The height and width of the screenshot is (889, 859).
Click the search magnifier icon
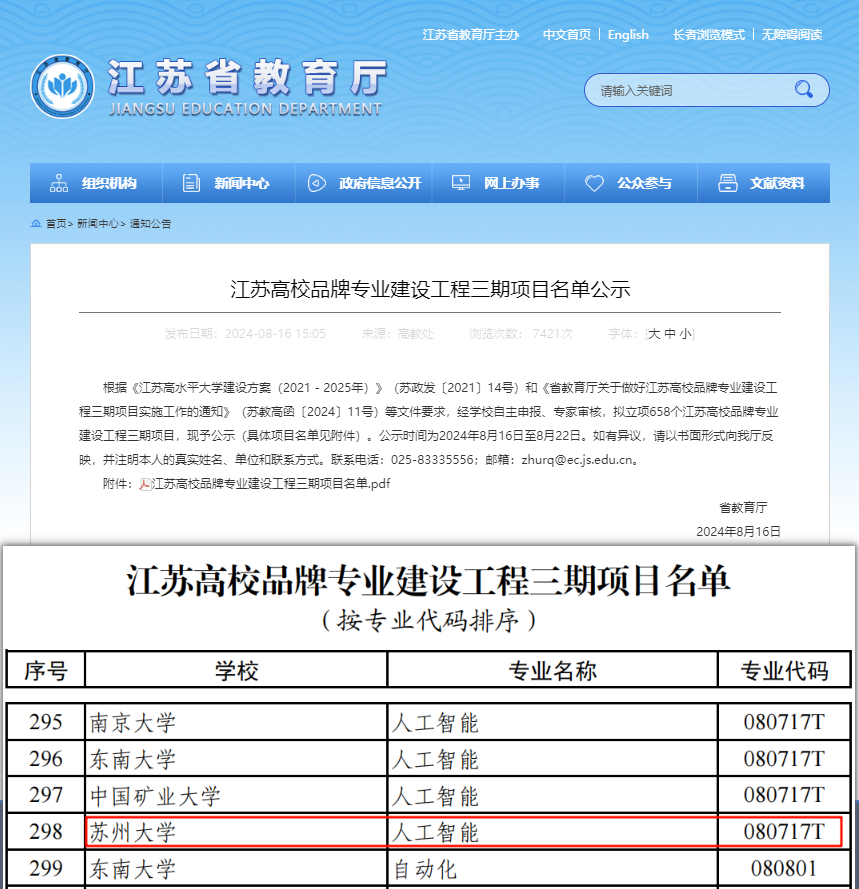pos(803,90)
